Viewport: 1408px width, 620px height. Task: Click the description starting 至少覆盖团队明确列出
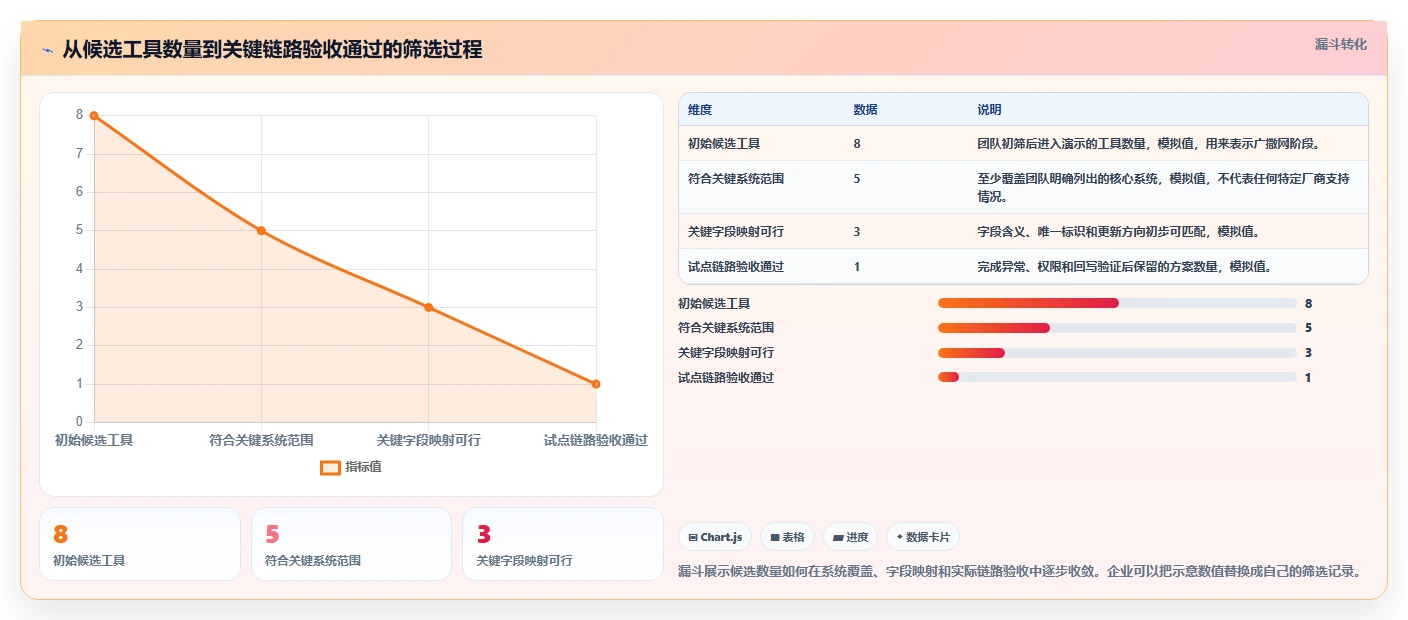coord(1164,188)
